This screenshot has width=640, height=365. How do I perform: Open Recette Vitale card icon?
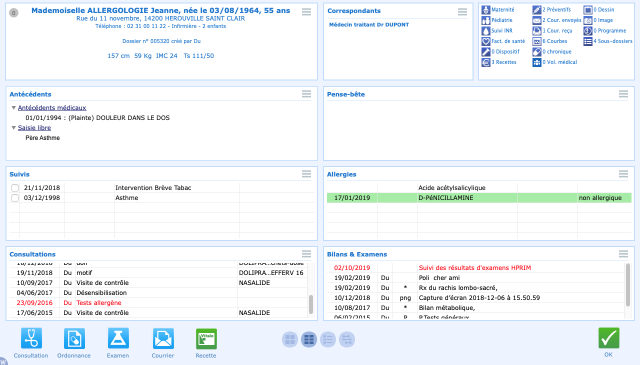[206, 338]
